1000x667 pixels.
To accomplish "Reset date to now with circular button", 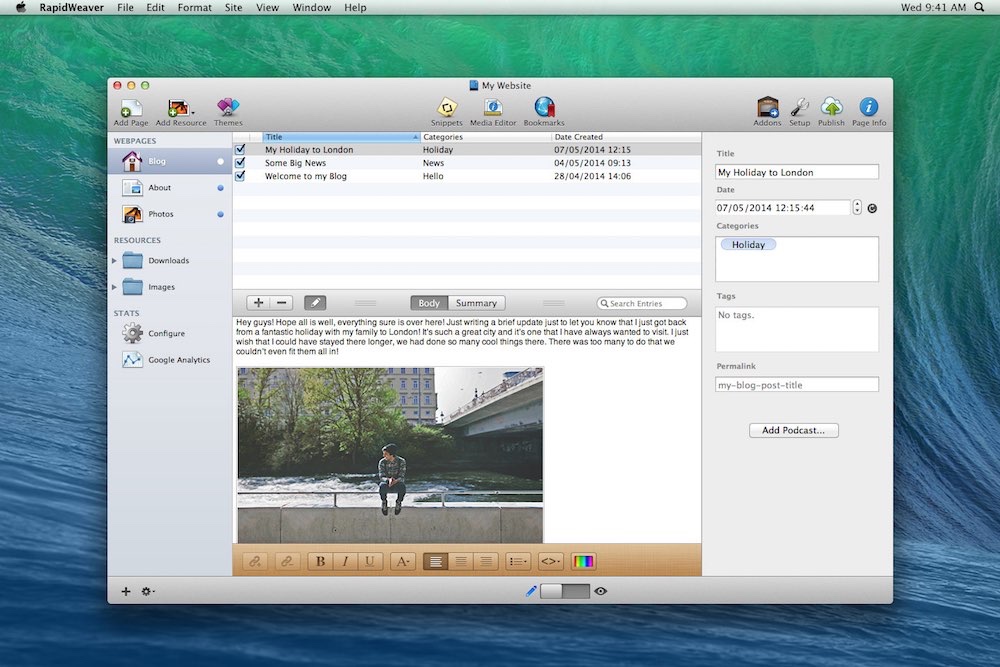I will (872, 208).
